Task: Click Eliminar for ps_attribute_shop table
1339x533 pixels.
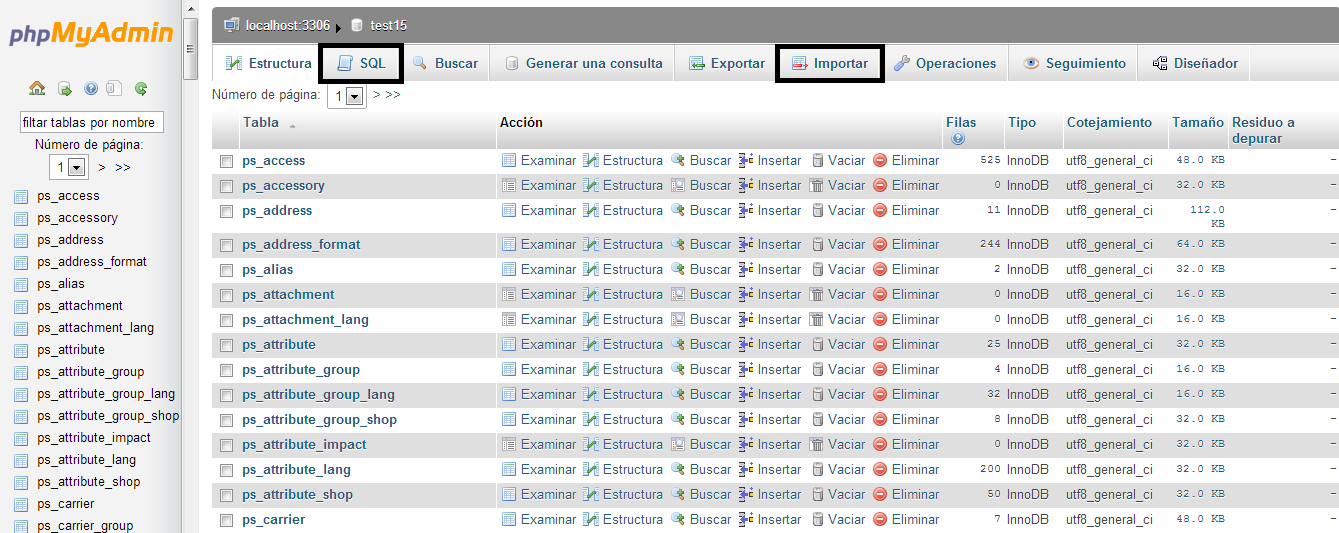Action: click(906, 494)
